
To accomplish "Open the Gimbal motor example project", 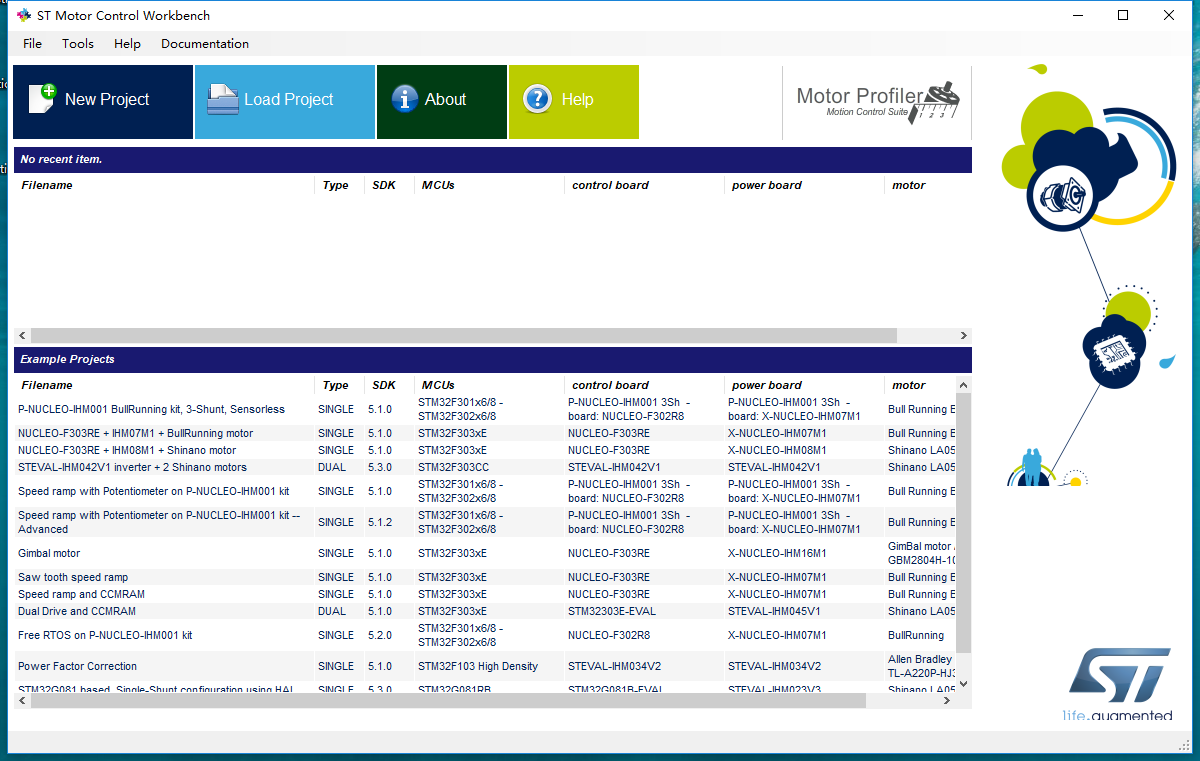I will pos(48,553).
